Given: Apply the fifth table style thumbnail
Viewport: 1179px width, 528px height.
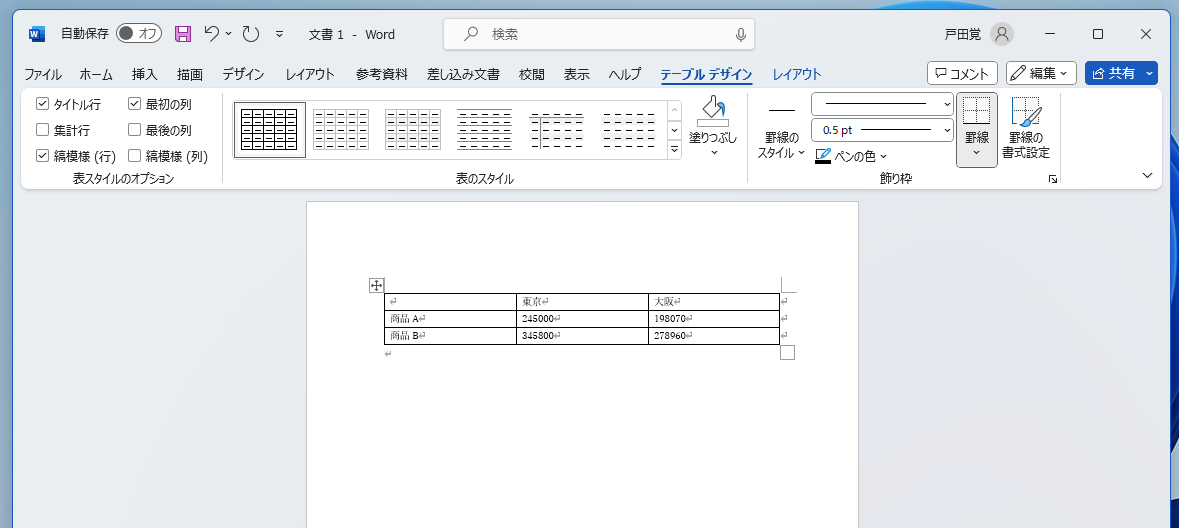Looking at the screenshot, I should coord(556,130).
